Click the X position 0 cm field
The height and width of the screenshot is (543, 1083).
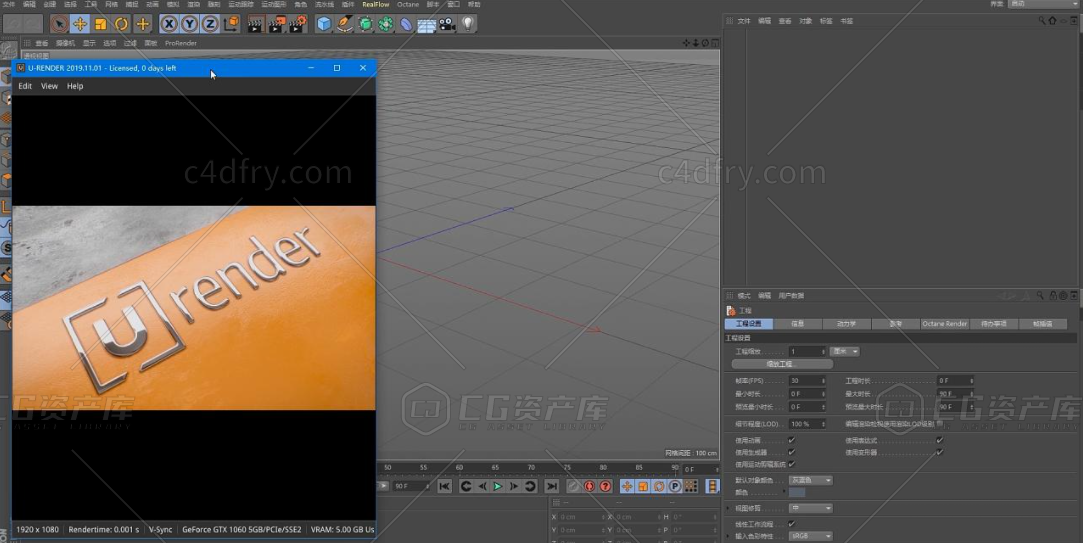point(580,517)
